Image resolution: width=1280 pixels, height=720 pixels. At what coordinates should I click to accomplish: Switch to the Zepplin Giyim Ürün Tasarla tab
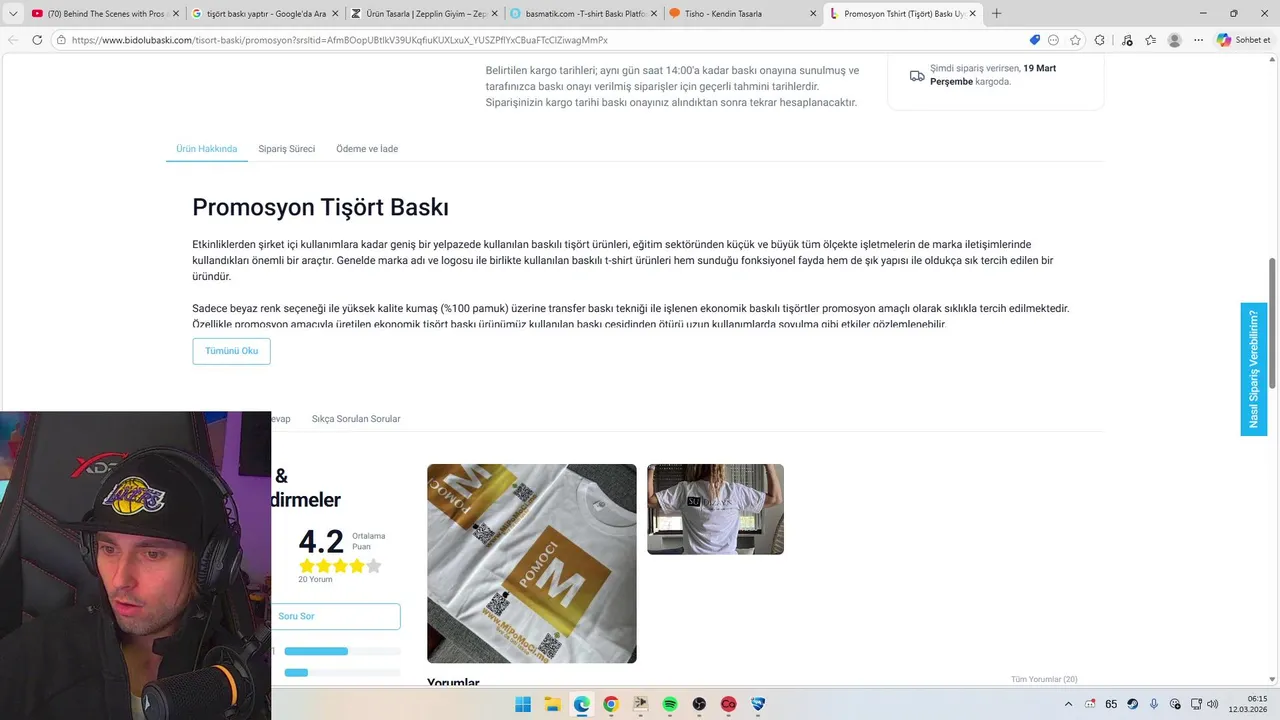click(423, 14)
